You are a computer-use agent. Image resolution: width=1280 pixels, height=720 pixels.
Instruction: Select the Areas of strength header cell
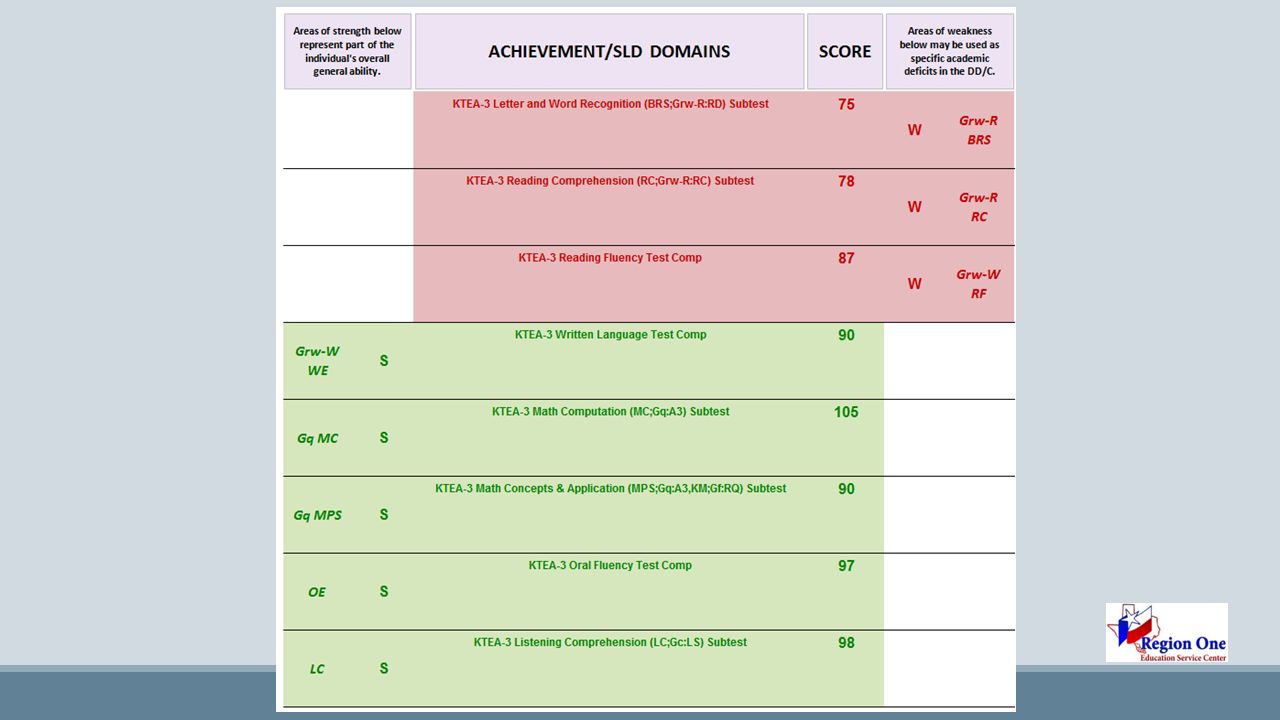pyautogui.click(x=347, y=51)
